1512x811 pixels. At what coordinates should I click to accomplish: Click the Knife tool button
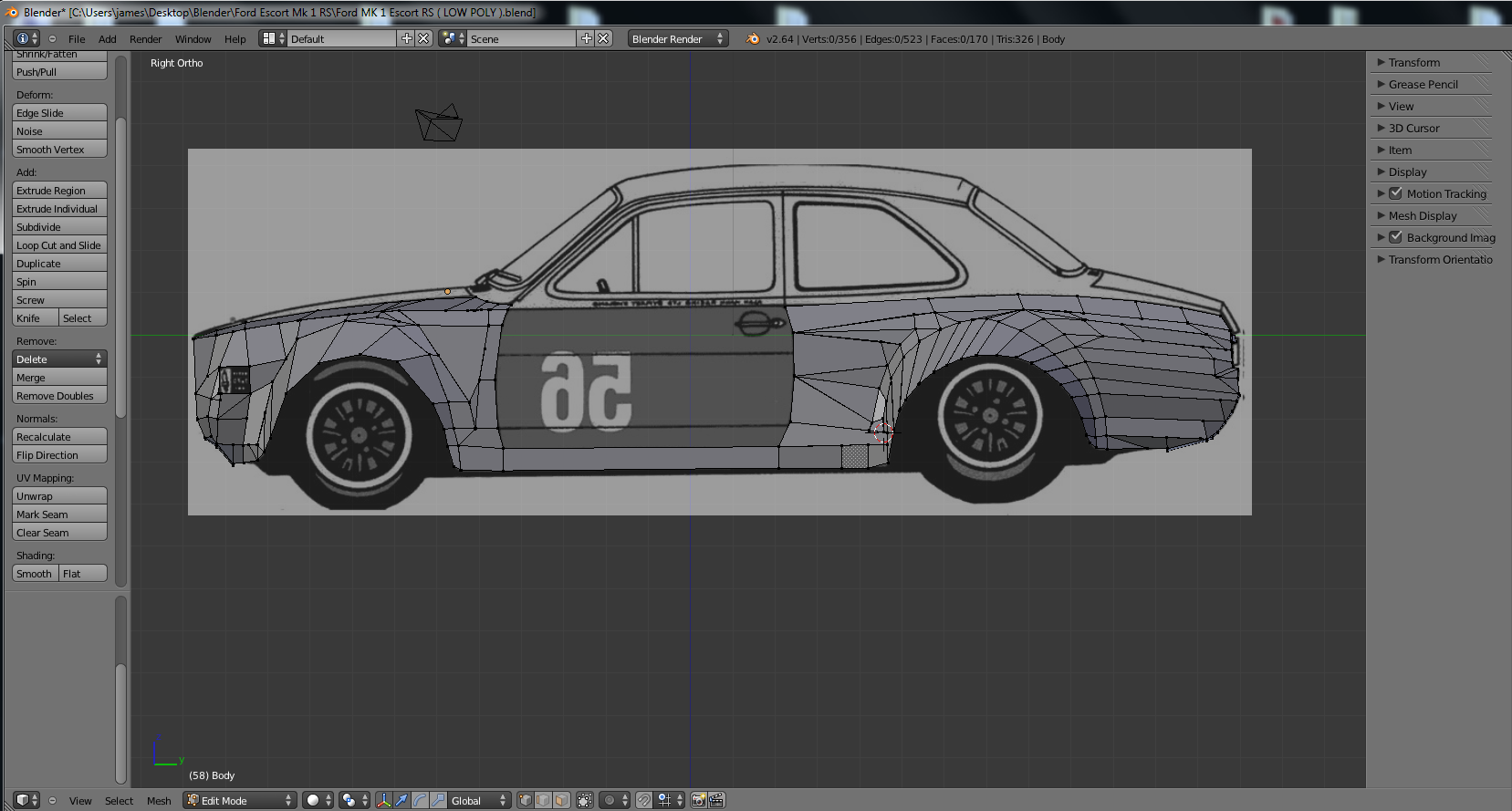(36, 317)
